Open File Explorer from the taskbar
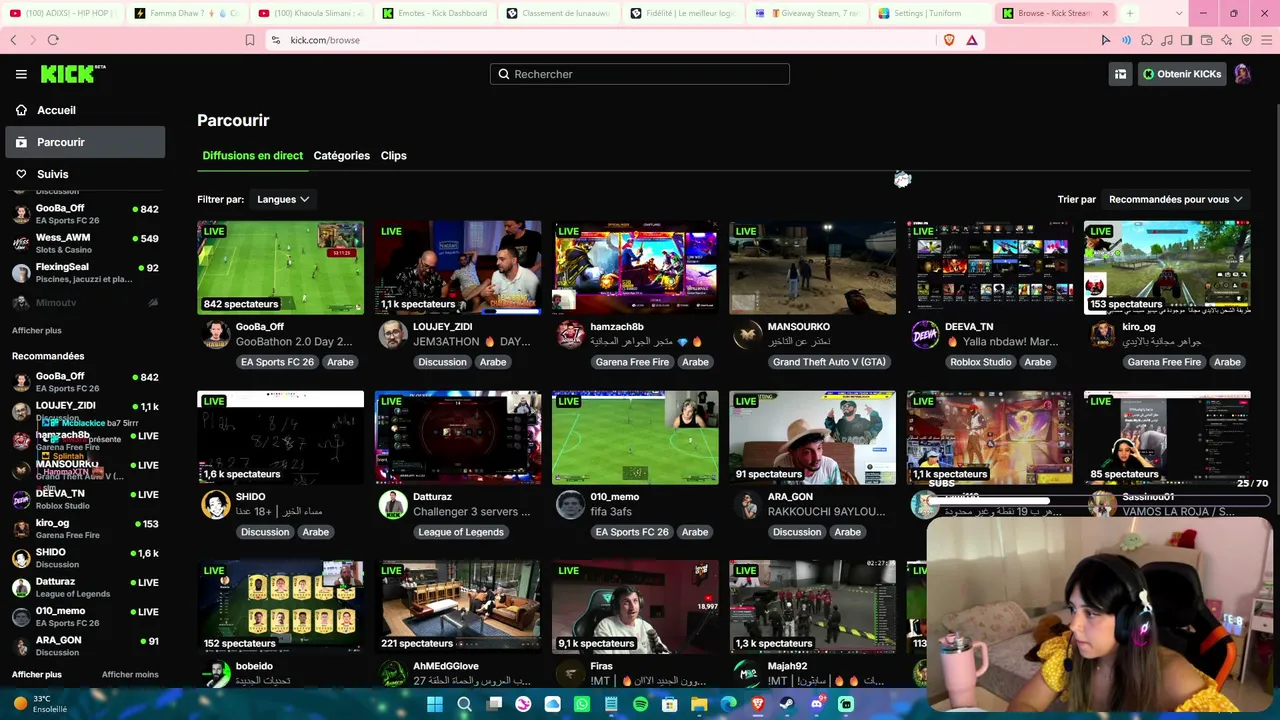 pos(699,704)
